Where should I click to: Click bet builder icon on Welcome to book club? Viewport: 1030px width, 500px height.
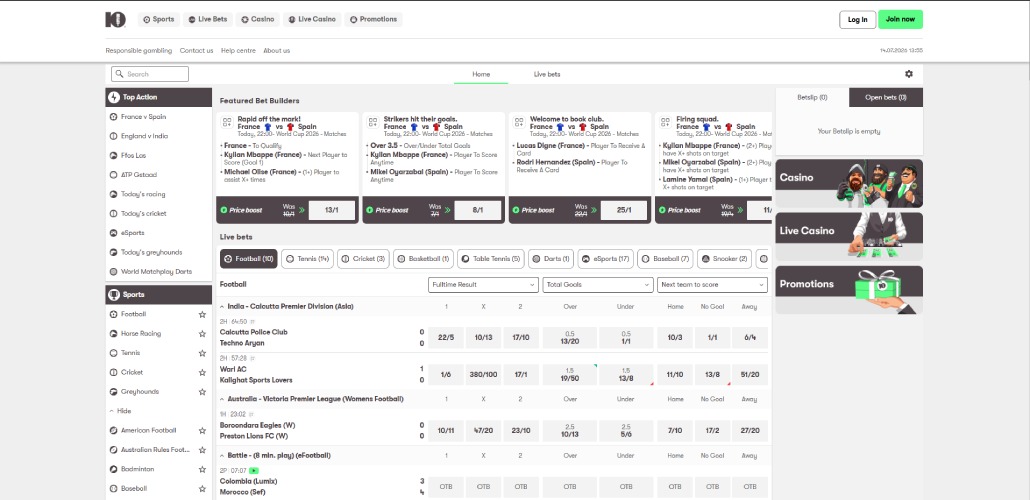[x=520, y=122]
